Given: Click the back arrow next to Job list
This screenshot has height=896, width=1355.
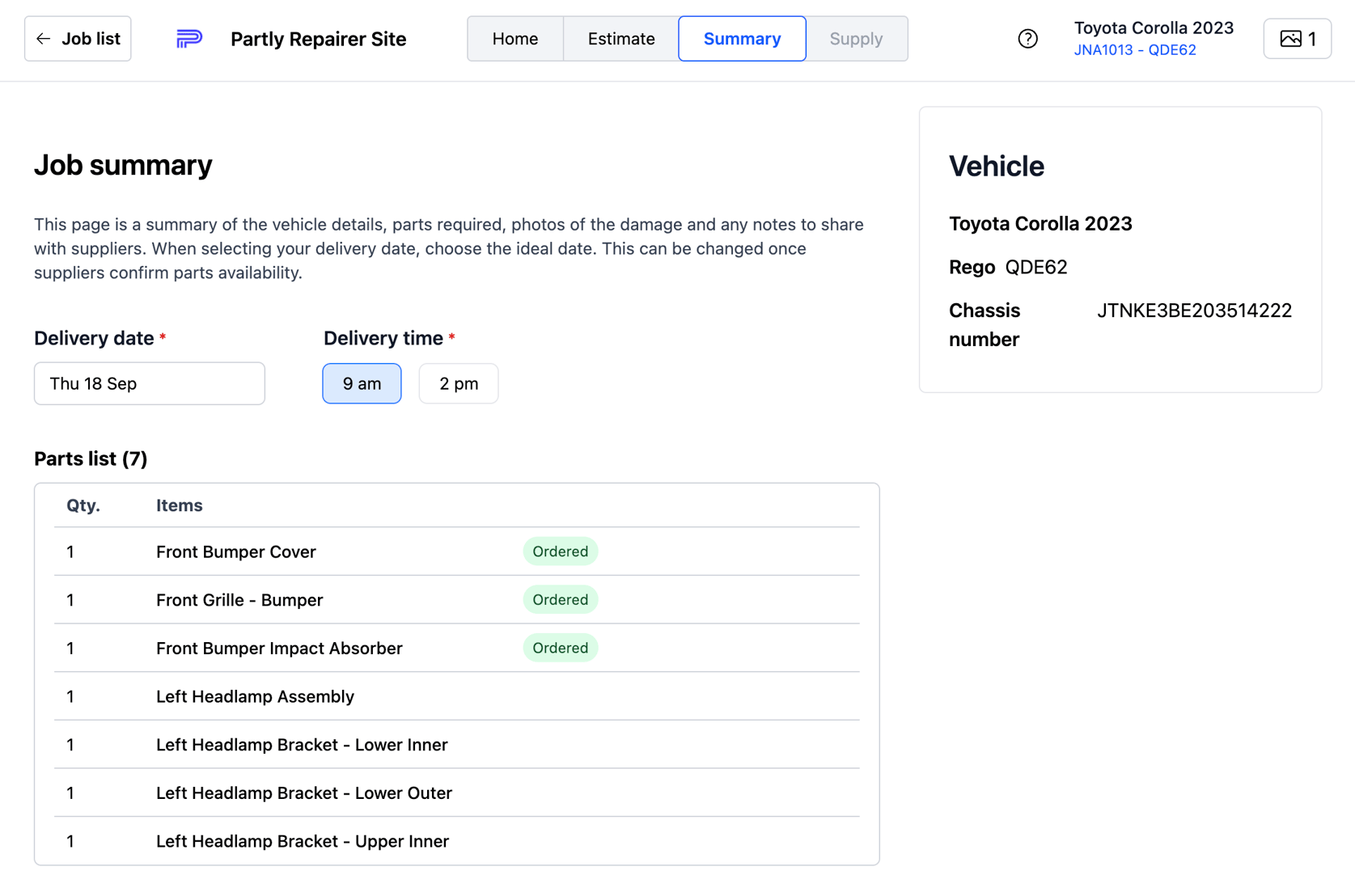Looking at the screenshot, I should click(44, 38).
